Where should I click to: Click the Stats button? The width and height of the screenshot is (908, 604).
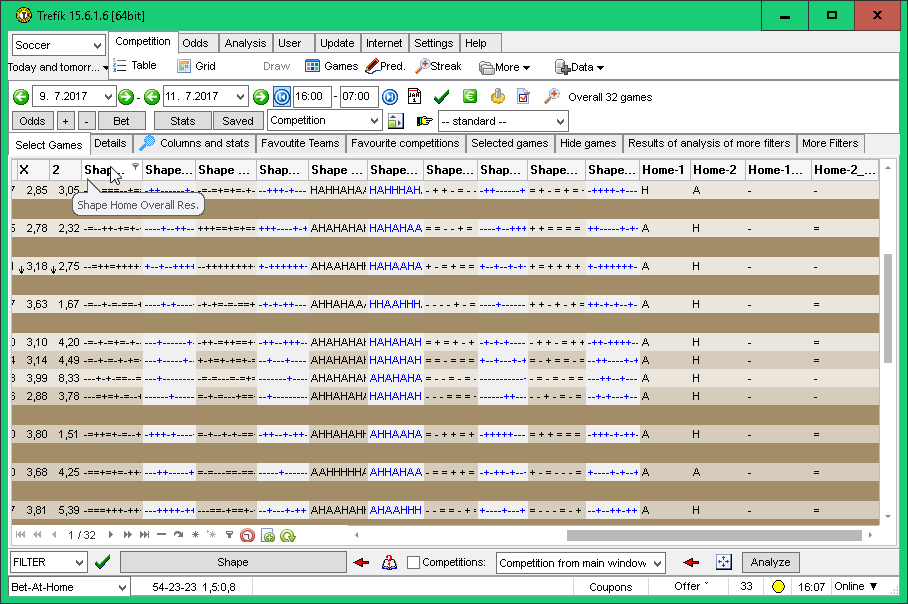tap(182, 121)
